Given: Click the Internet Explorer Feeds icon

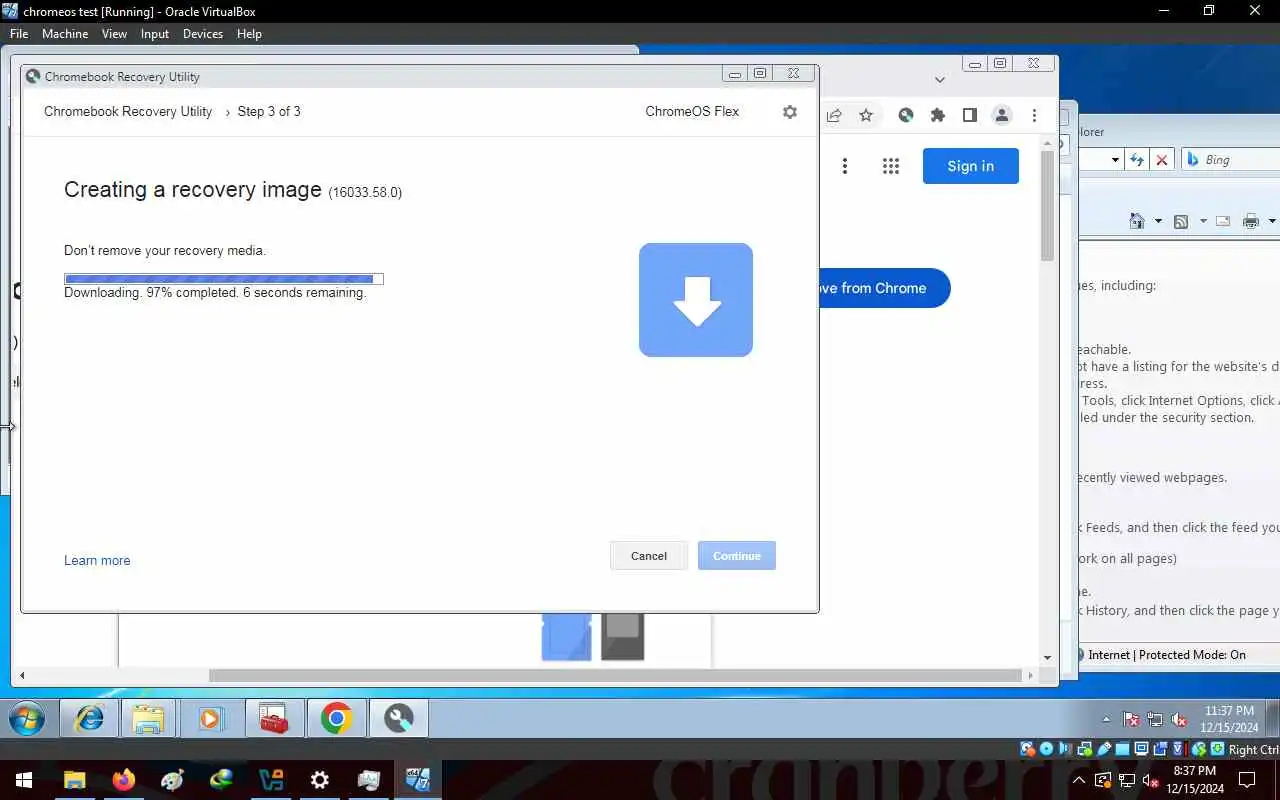Looking at the screenshot, I should point(1181,221).
